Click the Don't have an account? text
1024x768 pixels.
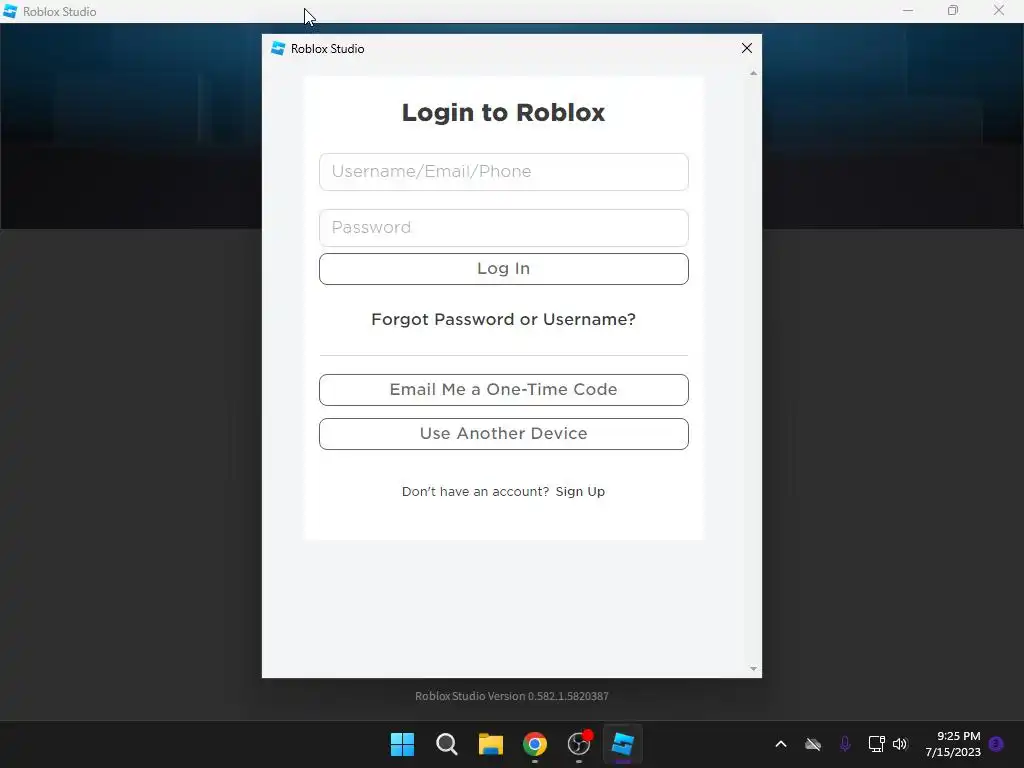click(475, 491)
